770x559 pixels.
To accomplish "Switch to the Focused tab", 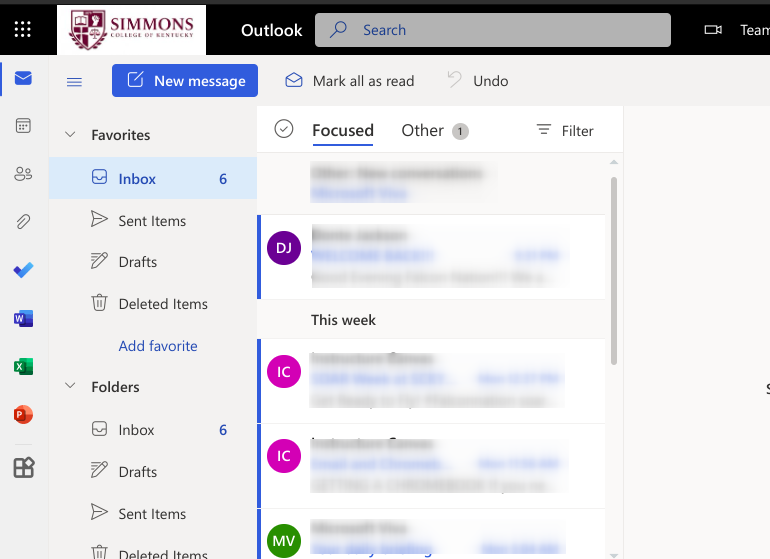I will [x=343, y=131].
